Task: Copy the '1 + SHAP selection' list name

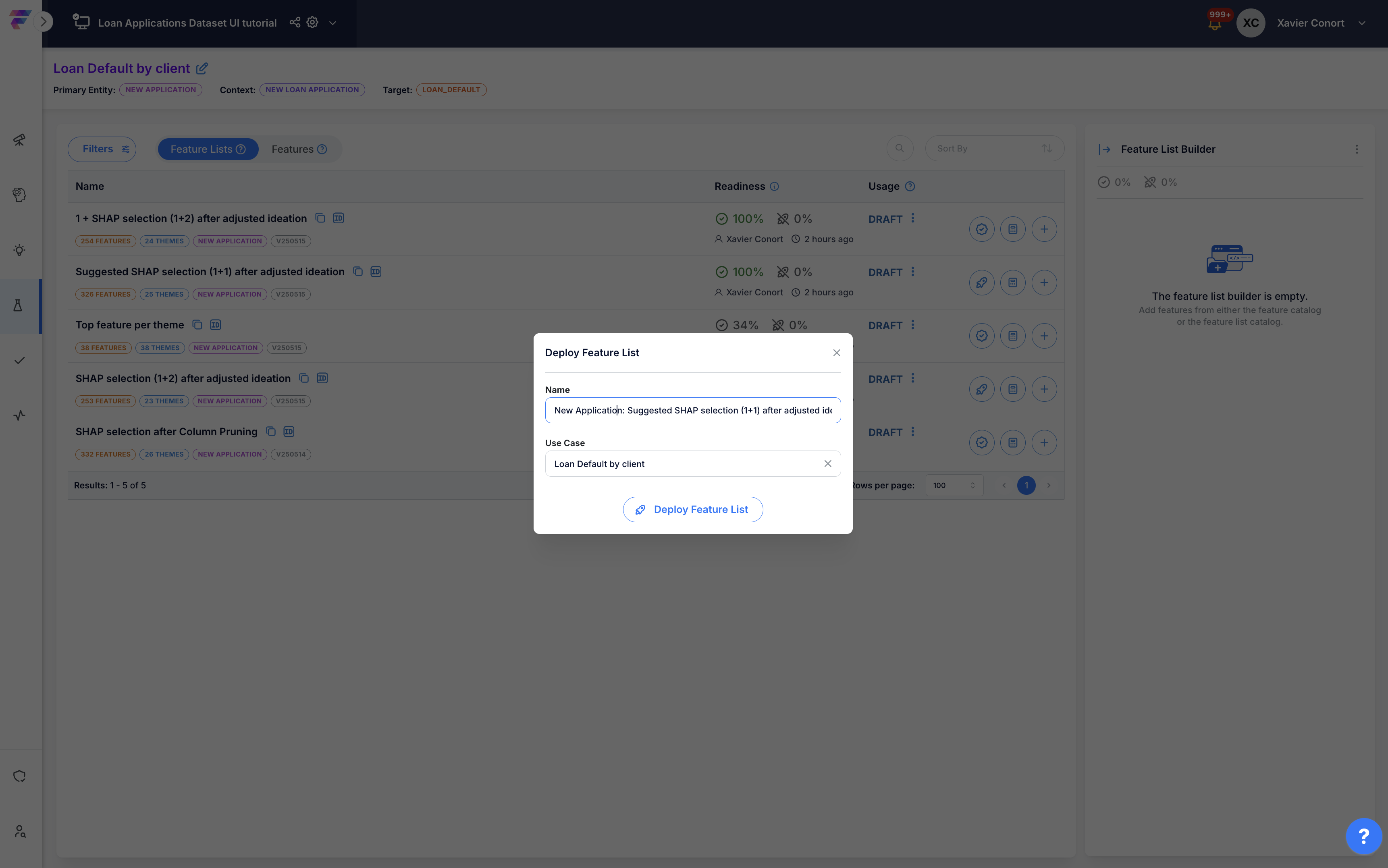Action: [320, 218]
